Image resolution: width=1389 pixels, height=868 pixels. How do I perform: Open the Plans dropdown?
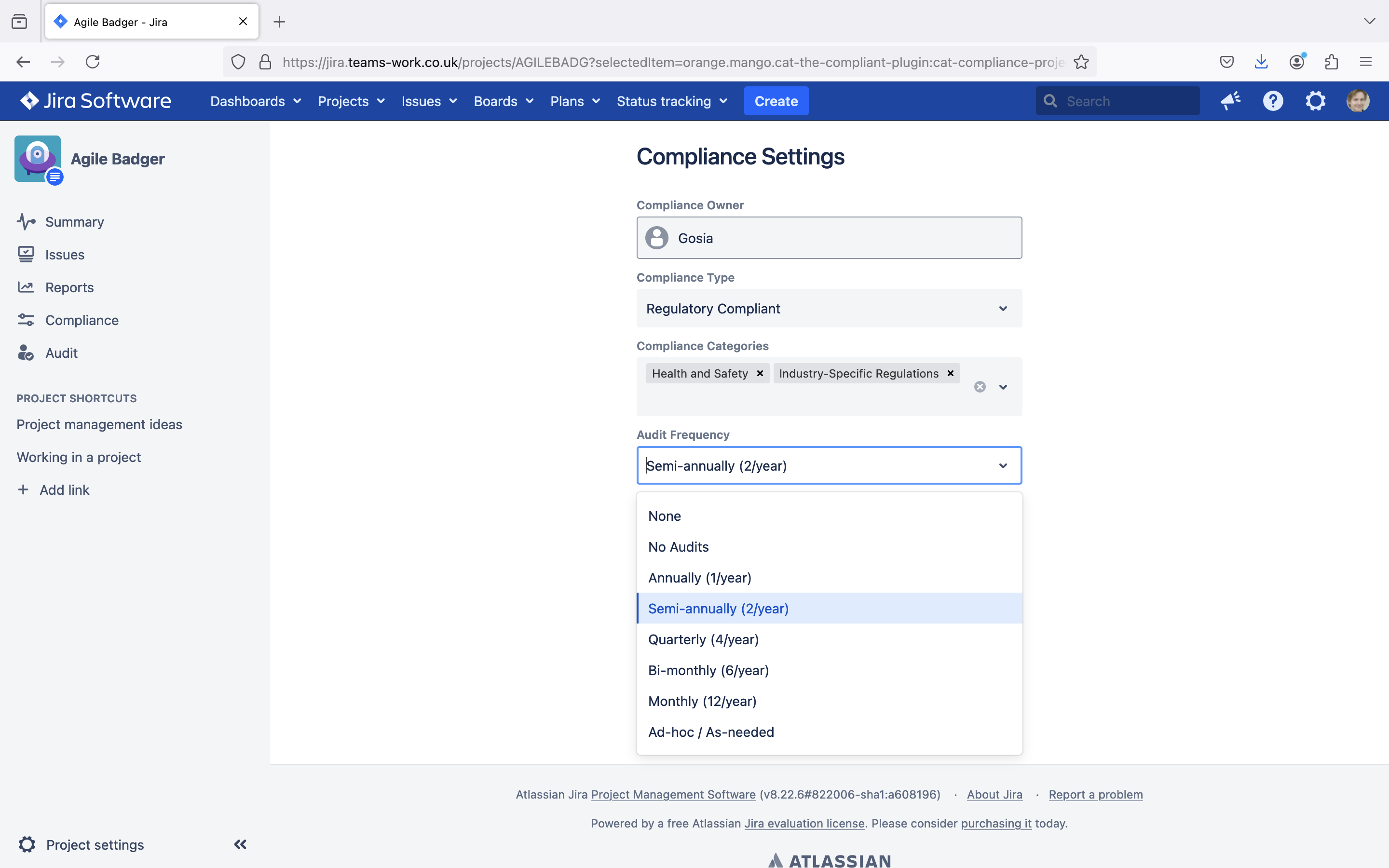pyautogui.click(x=575, y=101)
